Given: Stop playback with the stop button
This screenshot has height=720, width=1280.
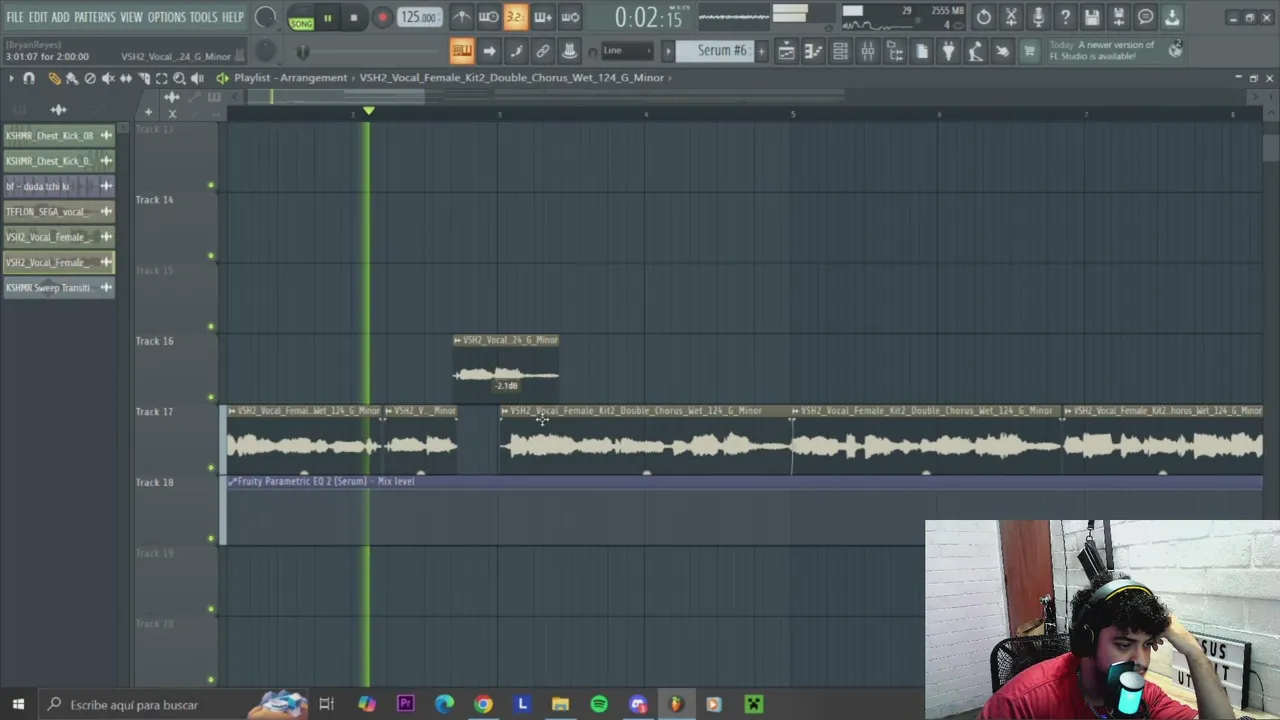Looking at the screenshot, I should [x=354, y=18].
